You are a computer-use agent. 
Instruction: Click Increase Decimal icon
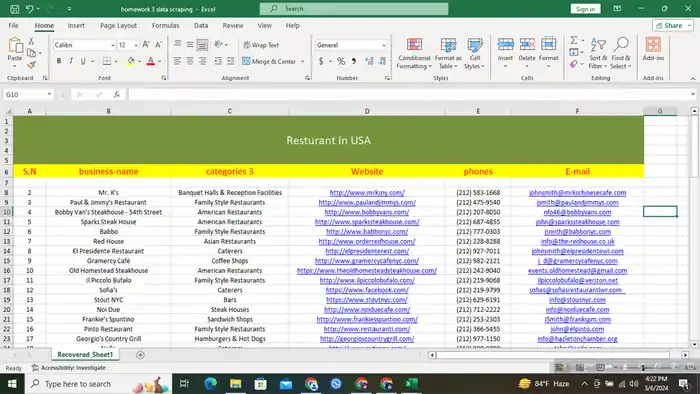(x=369, y=61)
